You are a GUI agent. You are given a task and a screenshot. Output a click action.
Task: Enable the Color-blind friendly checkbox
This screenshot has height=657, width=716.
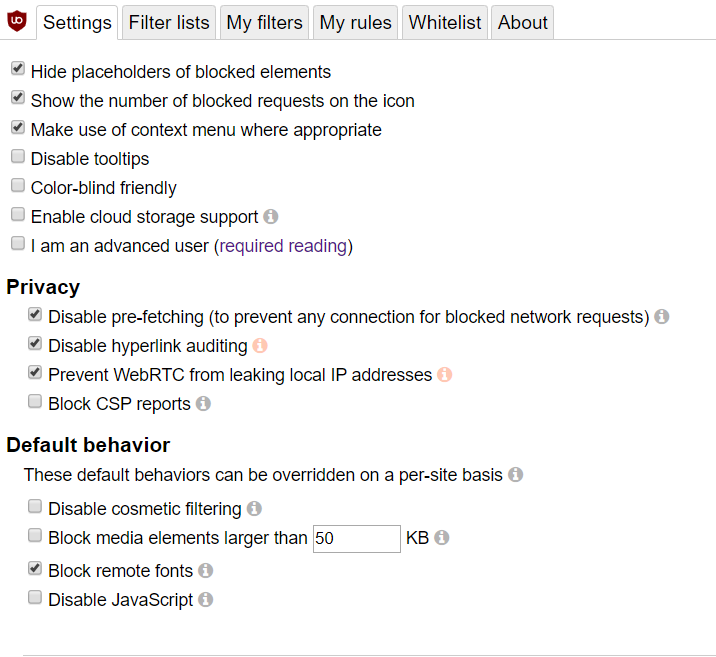pyautogui.click(x=17, y=185)
